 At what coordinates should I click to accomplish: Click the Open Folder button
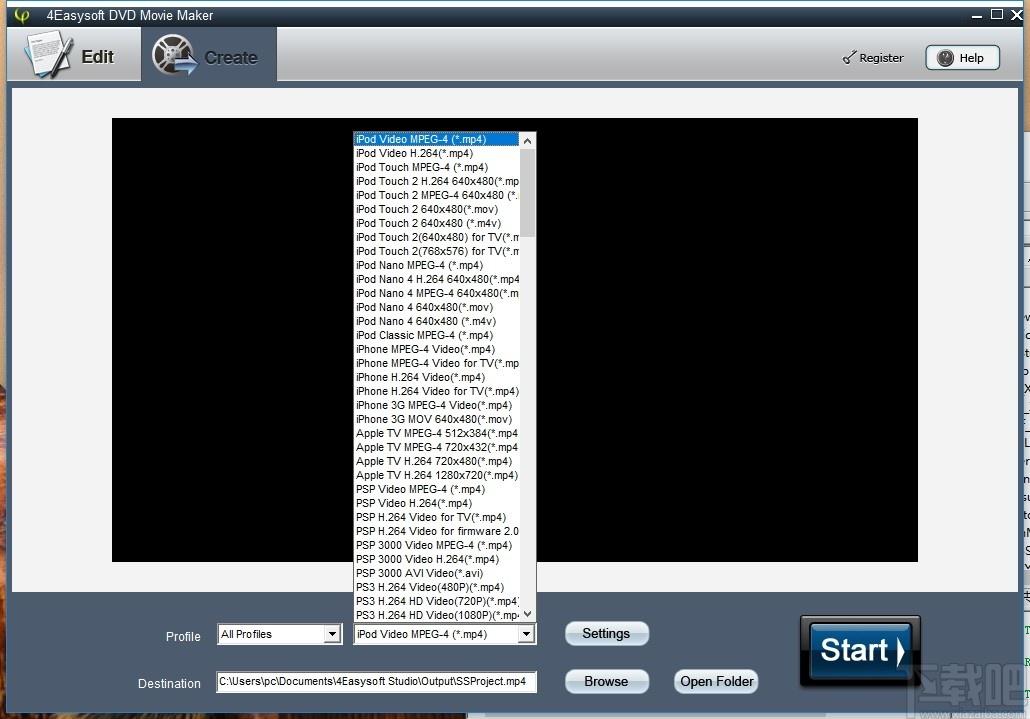click(x=717, y=682)
